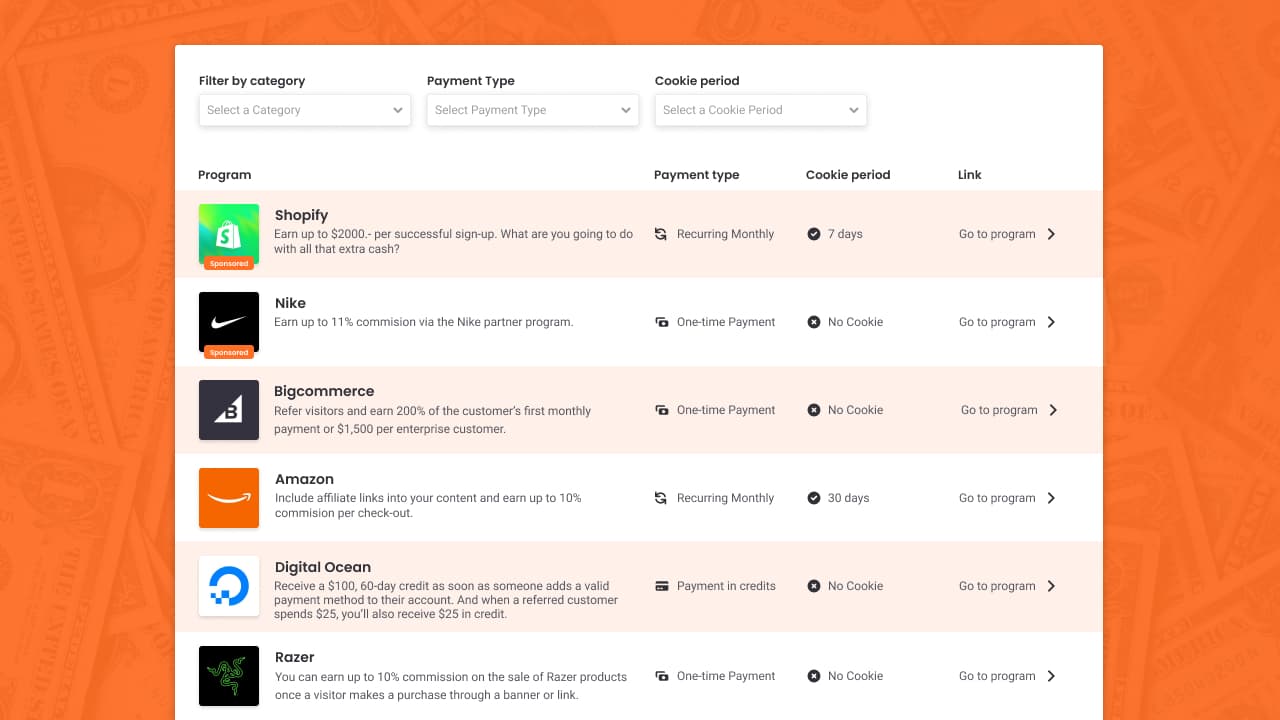Click the Digital Ocean logo

tap(229, 586)
